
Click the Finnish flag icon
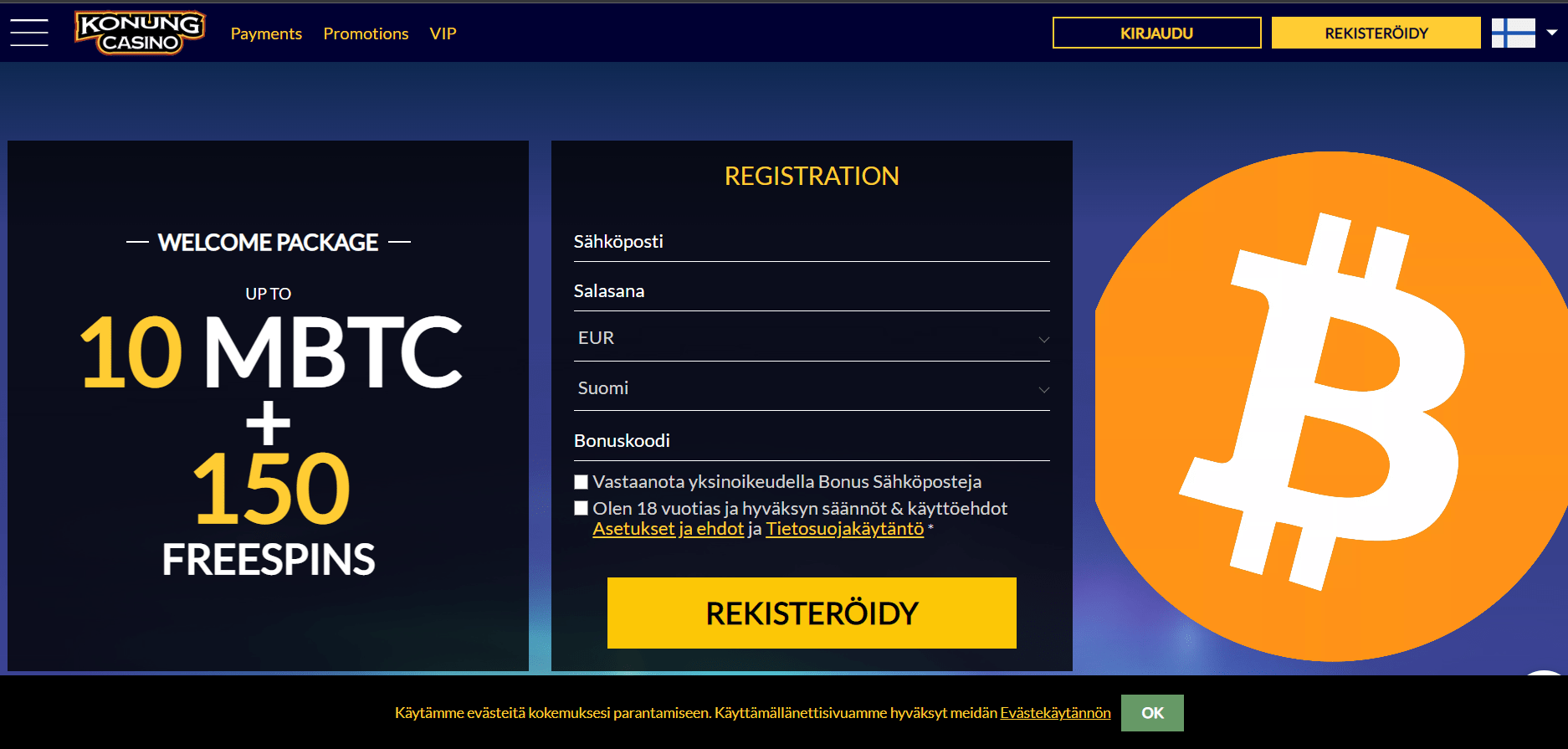click(x=1513, y=33)
